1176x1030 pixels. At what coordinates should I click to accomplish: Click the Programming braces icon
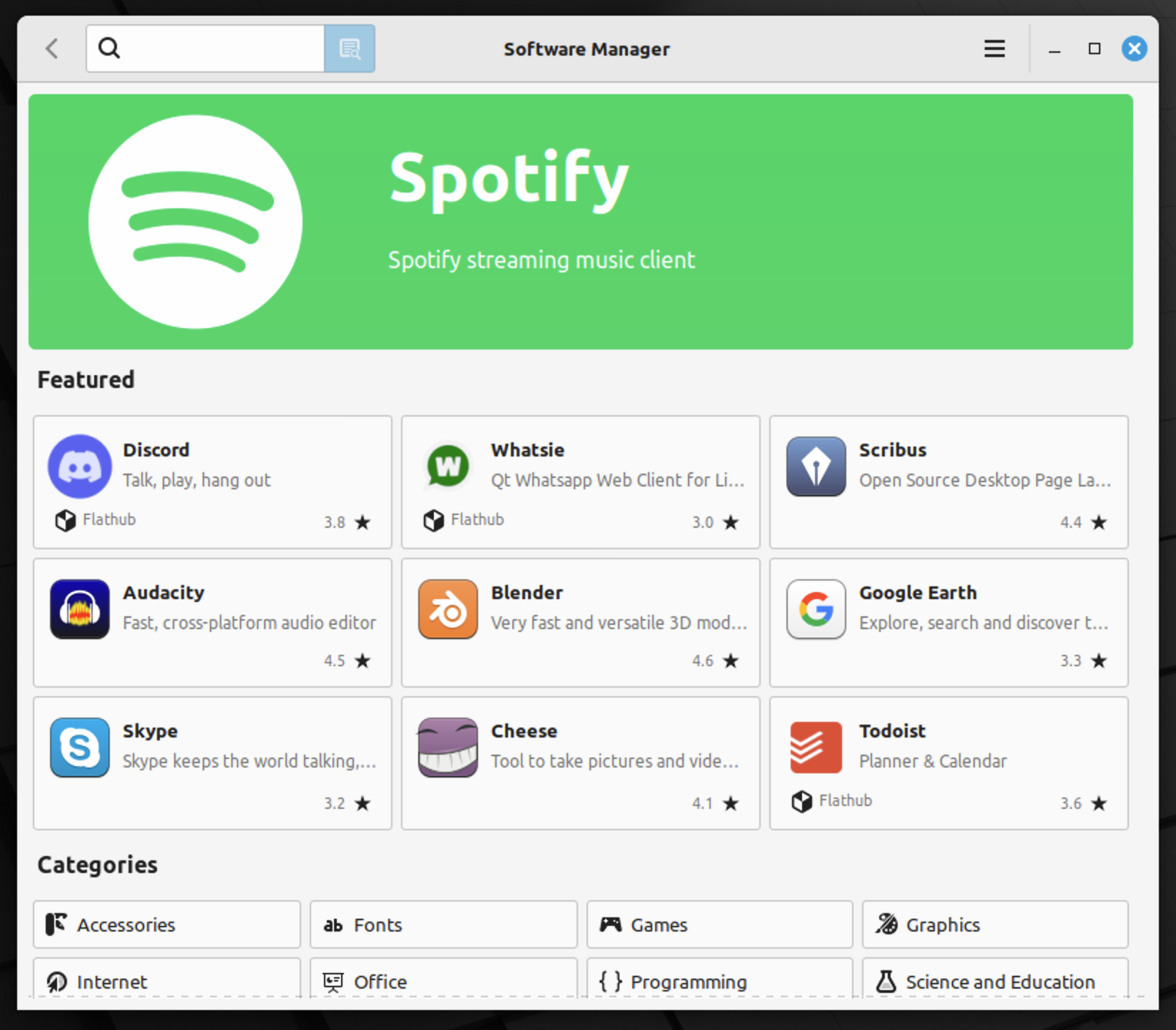[611, 981]
